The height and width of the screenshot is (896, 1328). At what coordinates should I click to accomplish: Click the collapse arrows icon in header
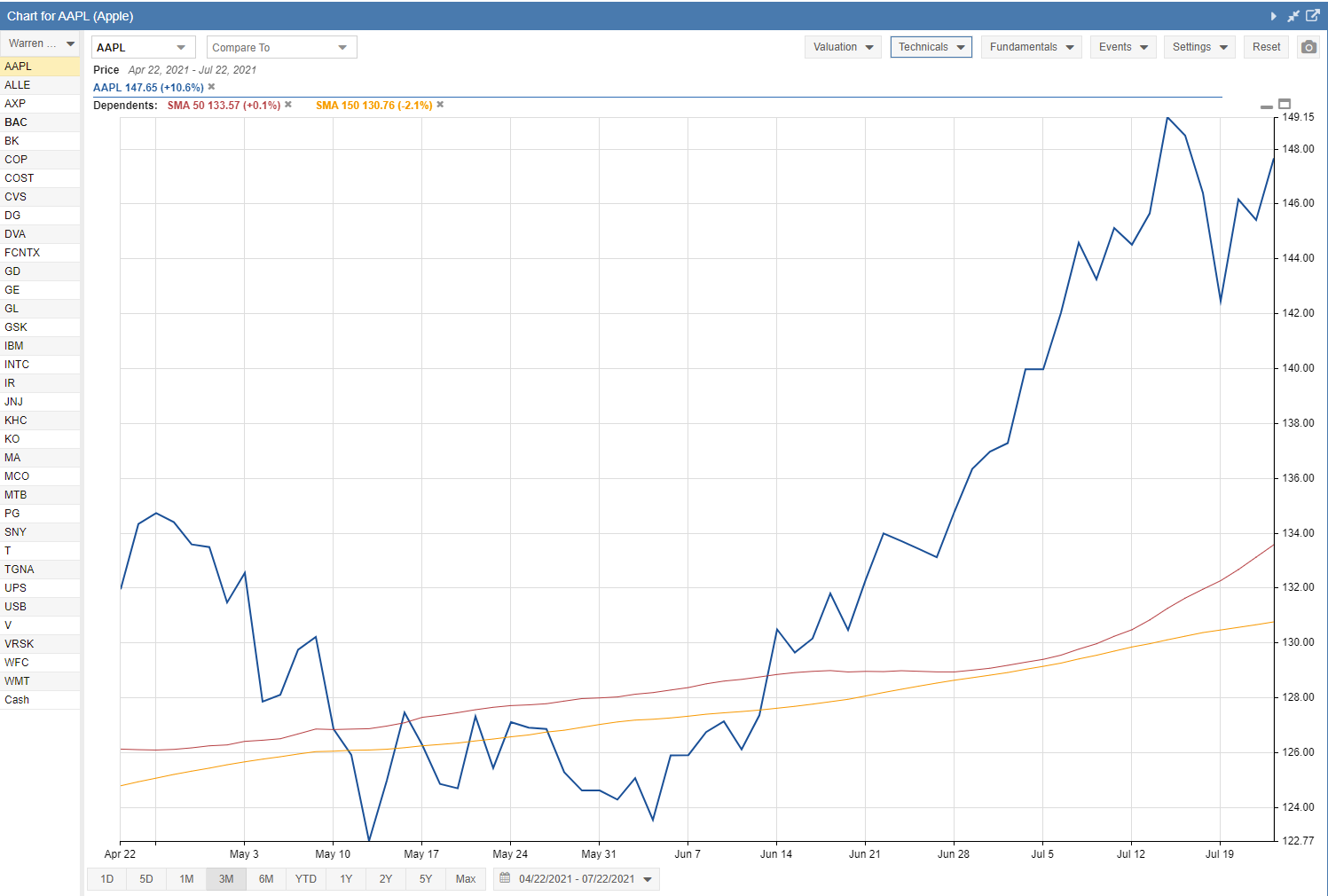point(1293,16)
